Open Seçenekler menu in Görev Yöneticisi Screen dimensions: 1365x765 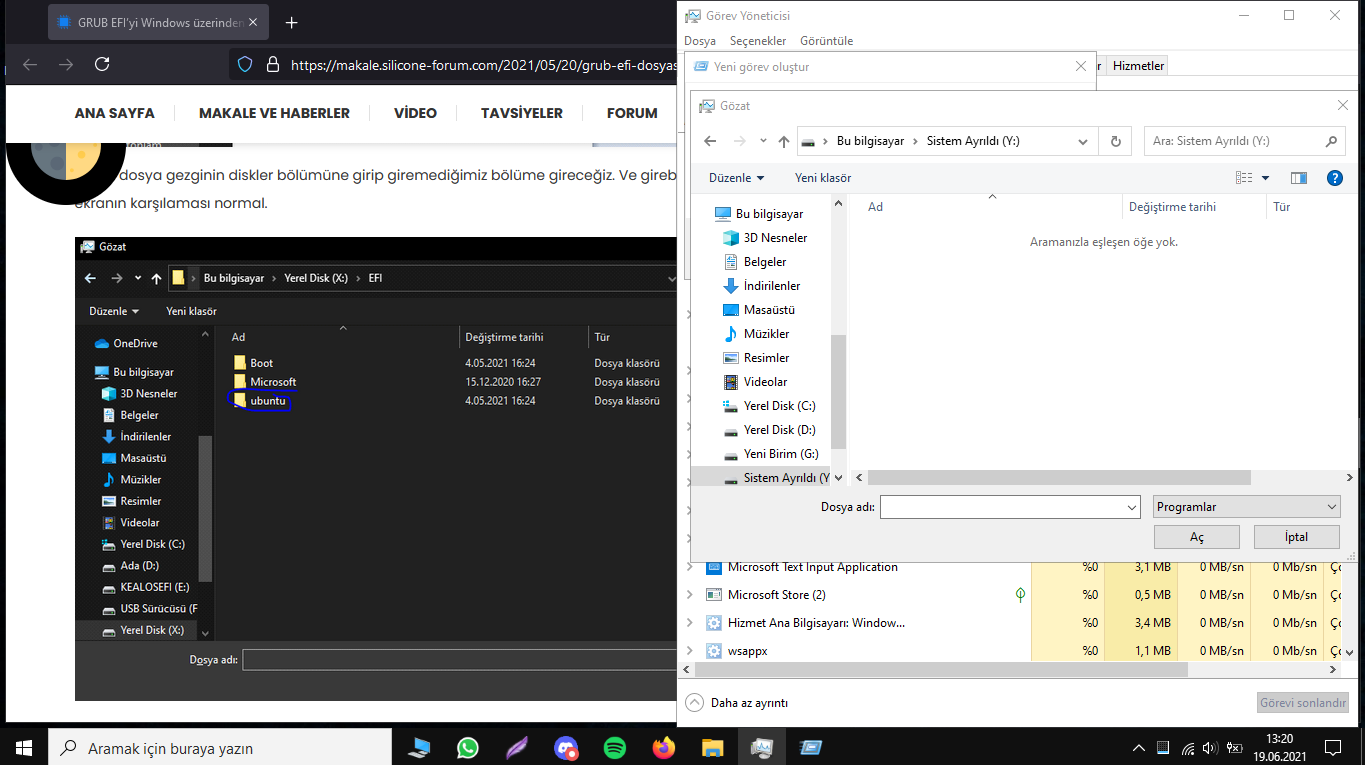(758, 41)
